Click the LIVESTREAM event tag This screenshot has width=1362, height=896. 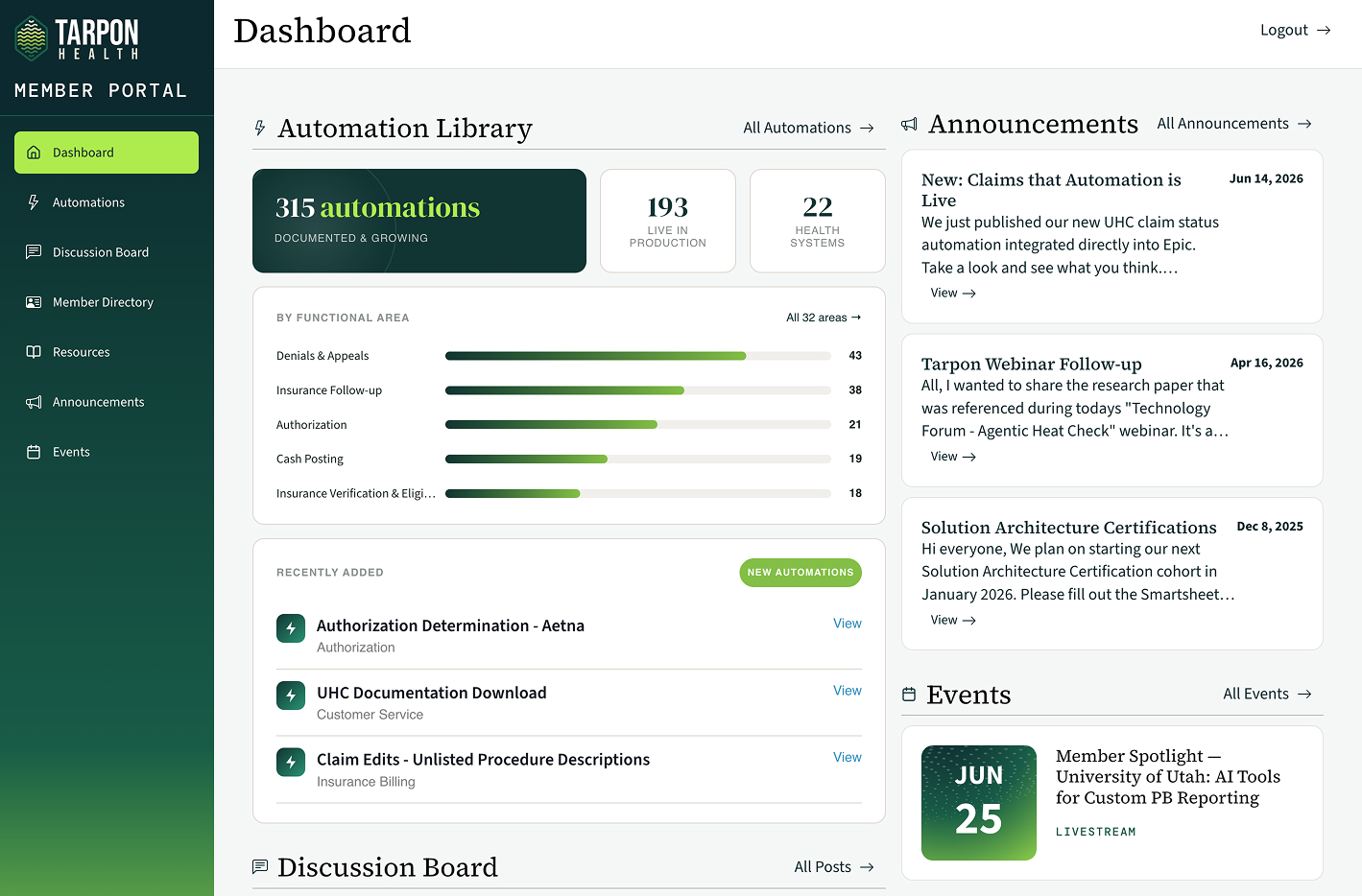coord(1095,832)
